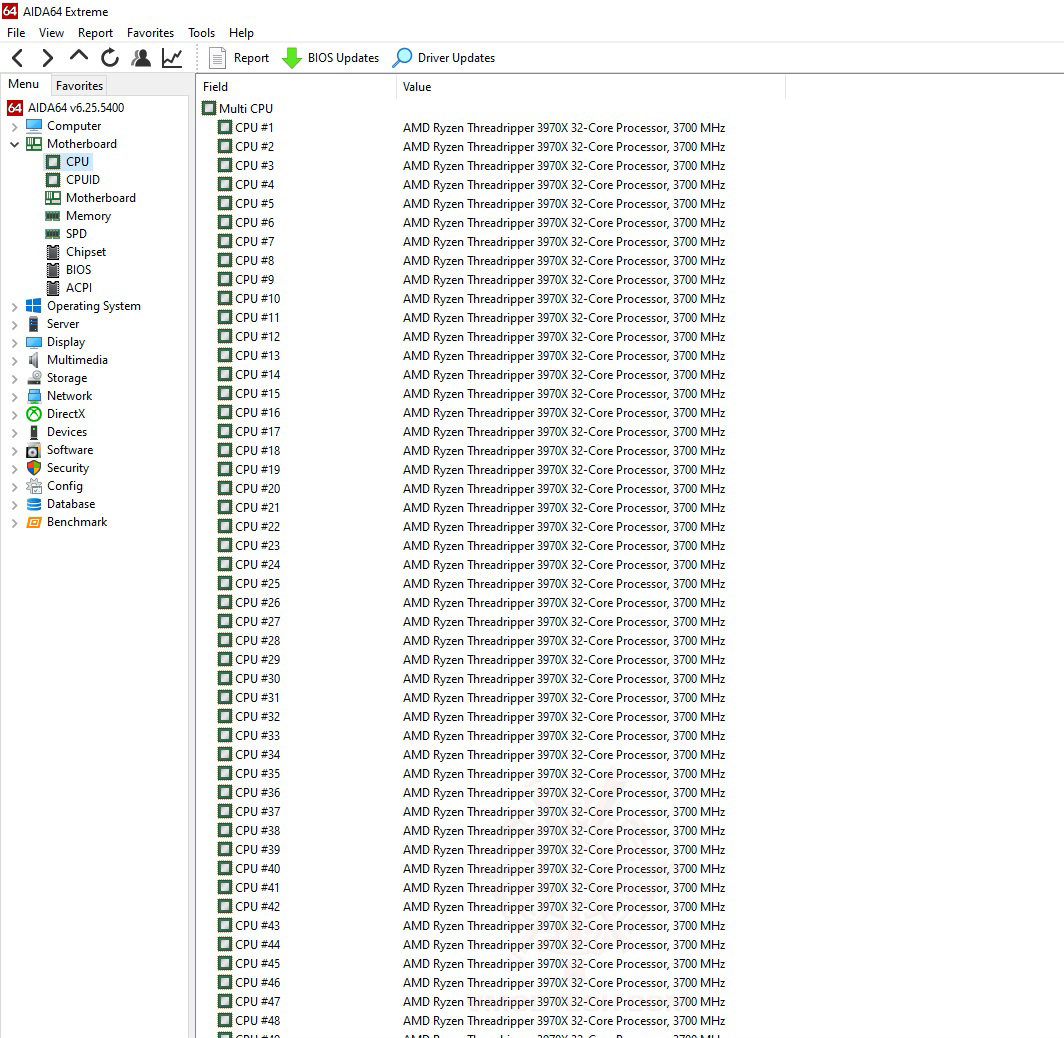Refresh the current page

[110, 58]
